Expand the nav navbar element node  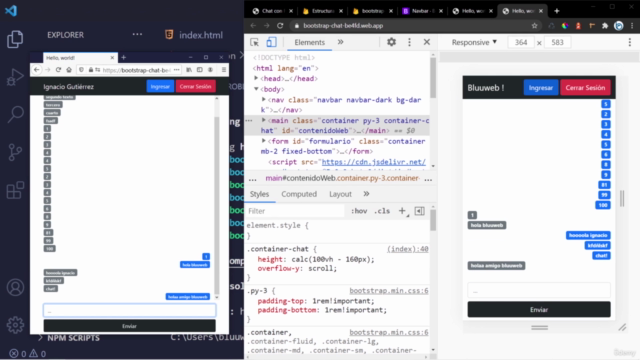(x=264, y=100)
